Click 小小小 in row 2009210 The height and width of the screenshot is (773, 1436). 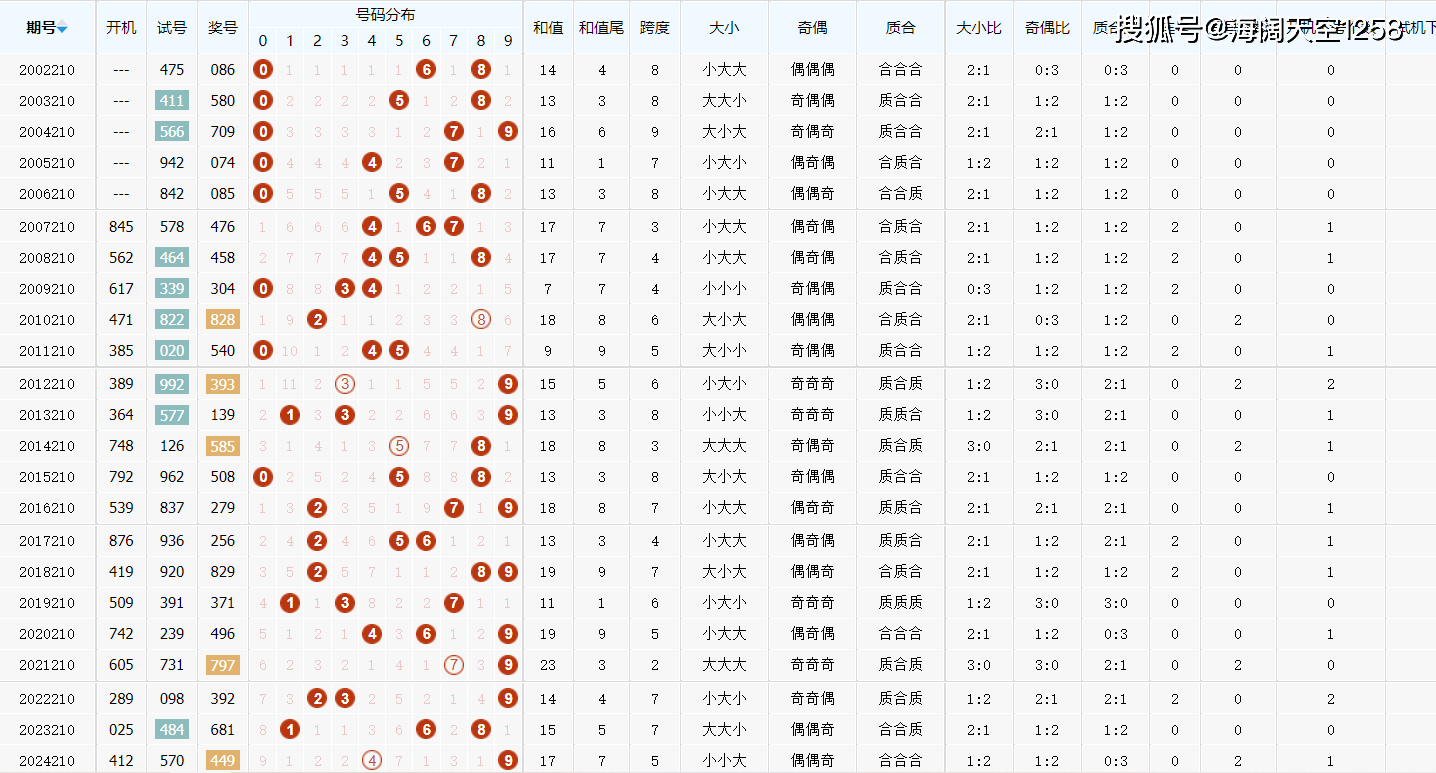(x=724, y=289)
